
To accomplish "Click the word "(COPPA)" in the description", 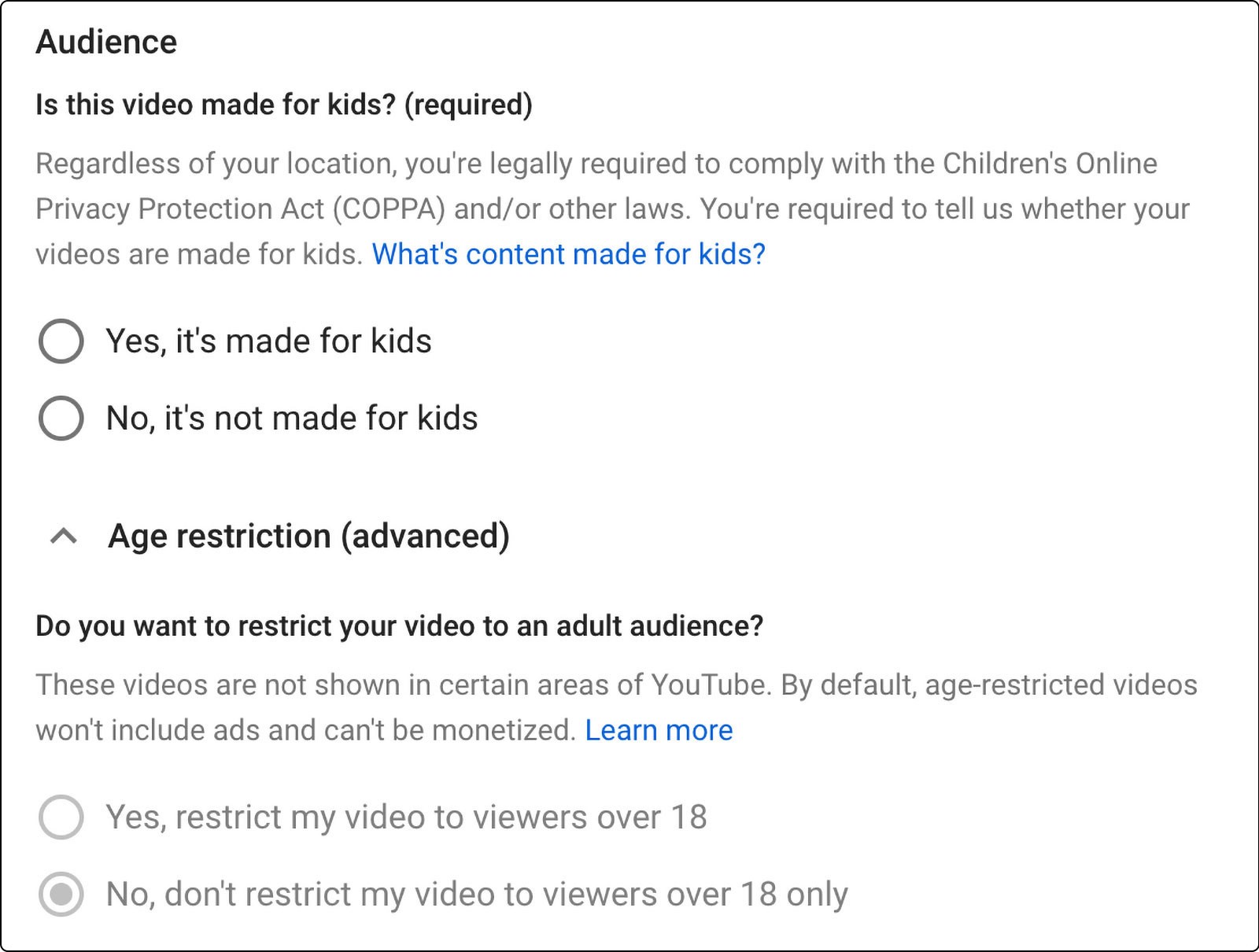I will 389,209.
